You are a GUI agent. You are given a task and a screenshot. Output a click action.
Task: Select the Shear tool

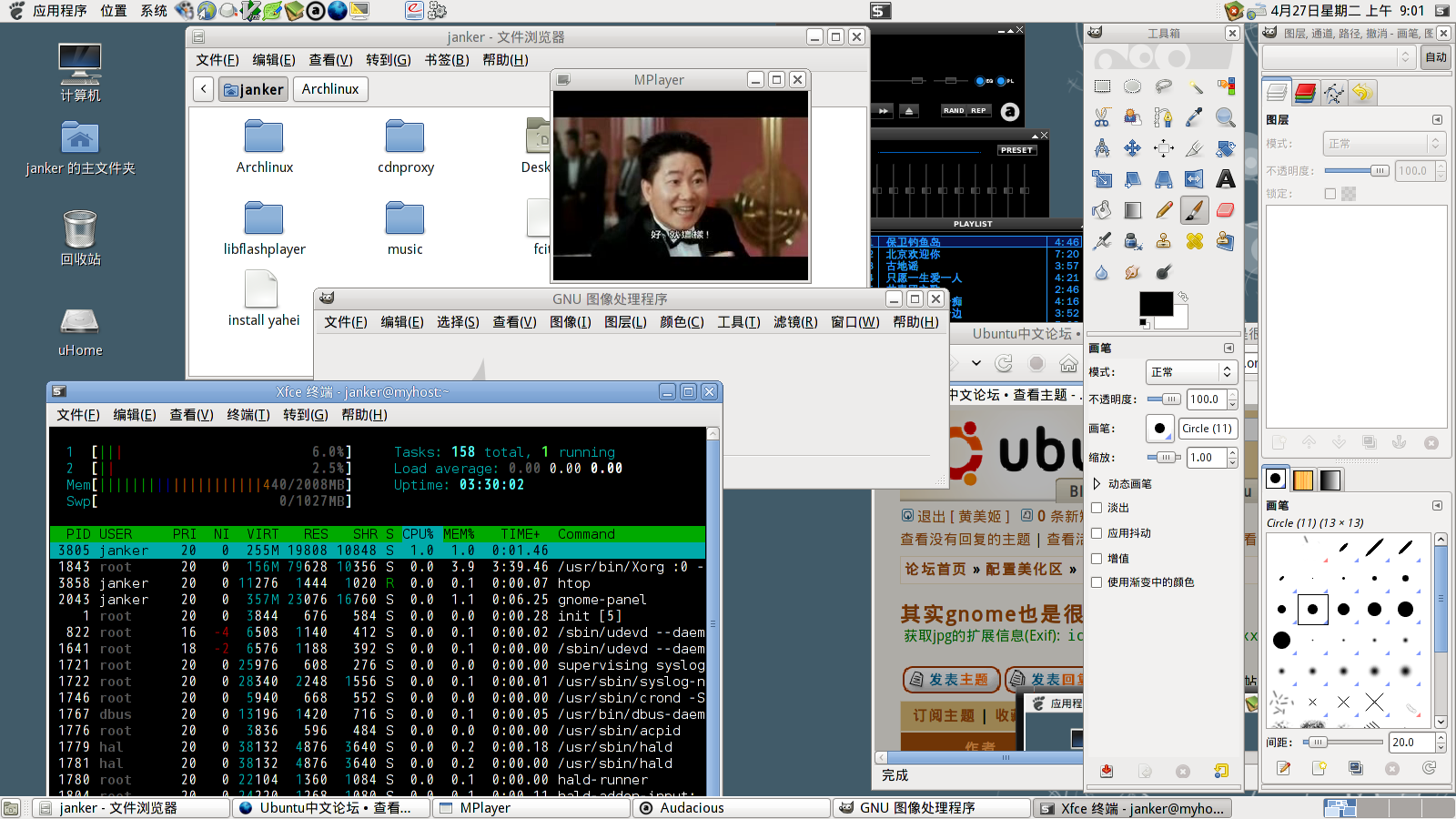tap(1133, 179)
